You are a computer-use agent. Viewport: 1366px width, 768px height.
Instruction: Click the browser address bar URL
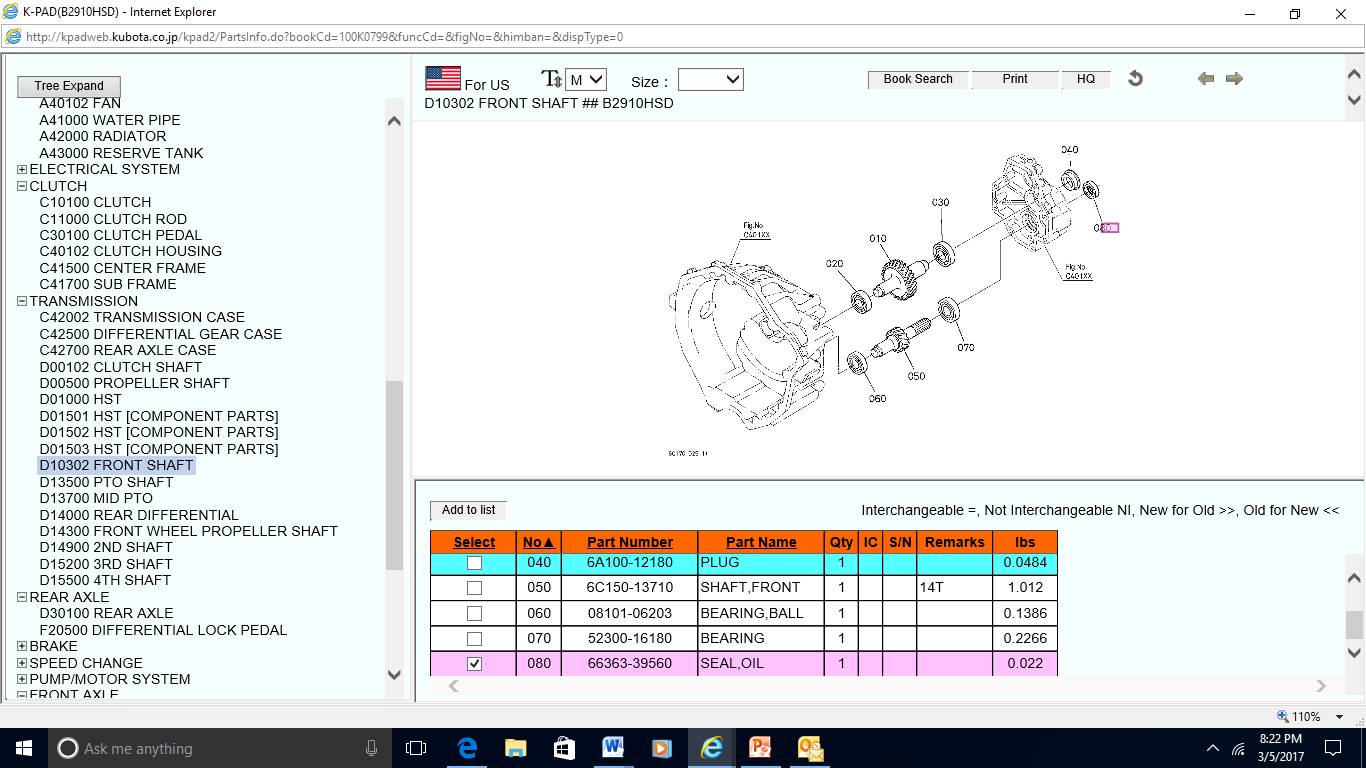(324, 37)
